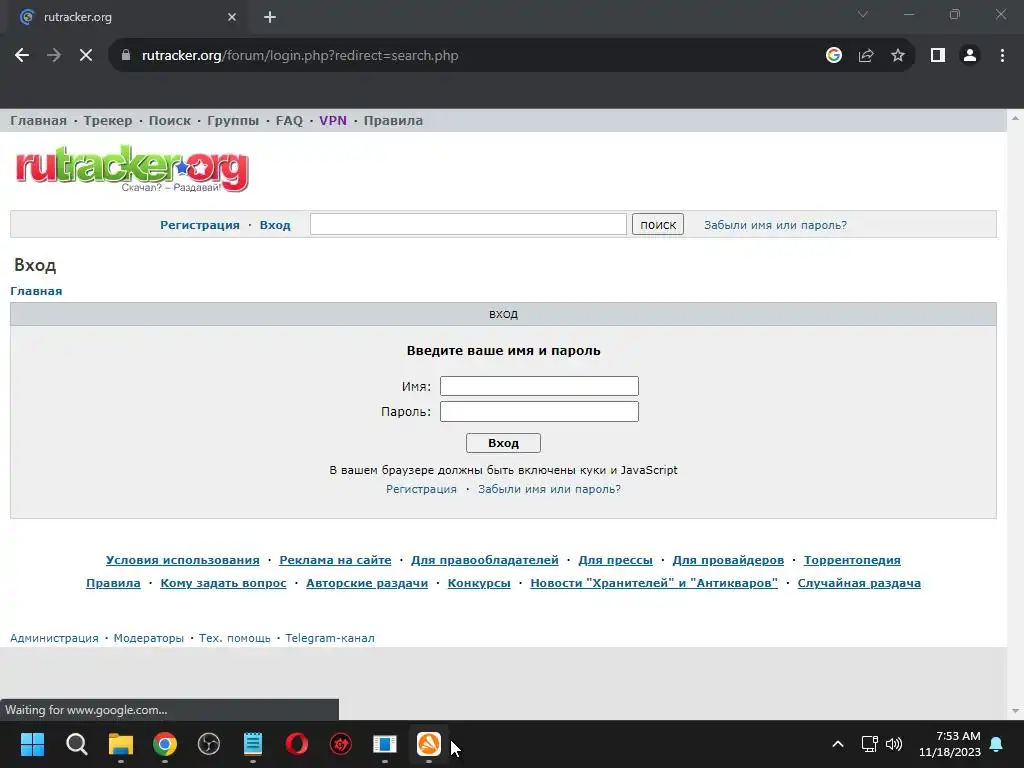Image resolution: width=1024 pixels, height=768 pixels.
Task: Go back to the previous page
Action: tap(22, 56)
